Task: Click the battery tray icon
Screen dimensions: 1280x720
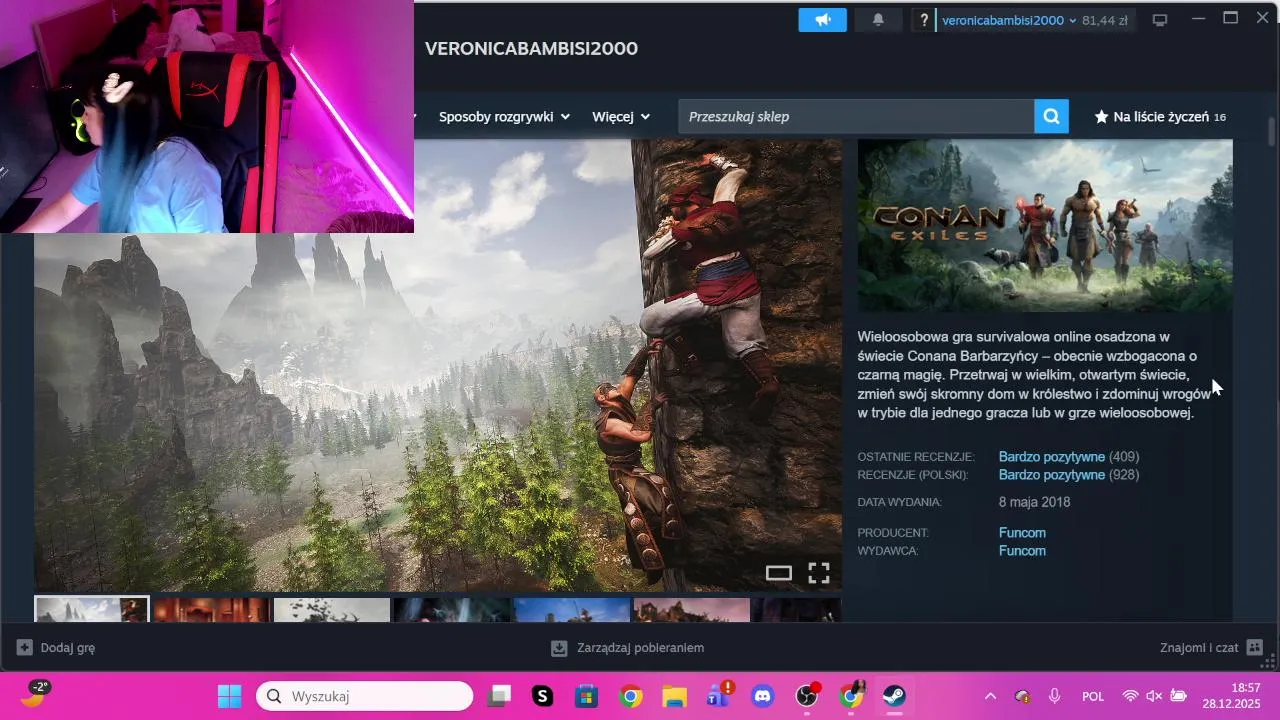Action: point(1178,696)
